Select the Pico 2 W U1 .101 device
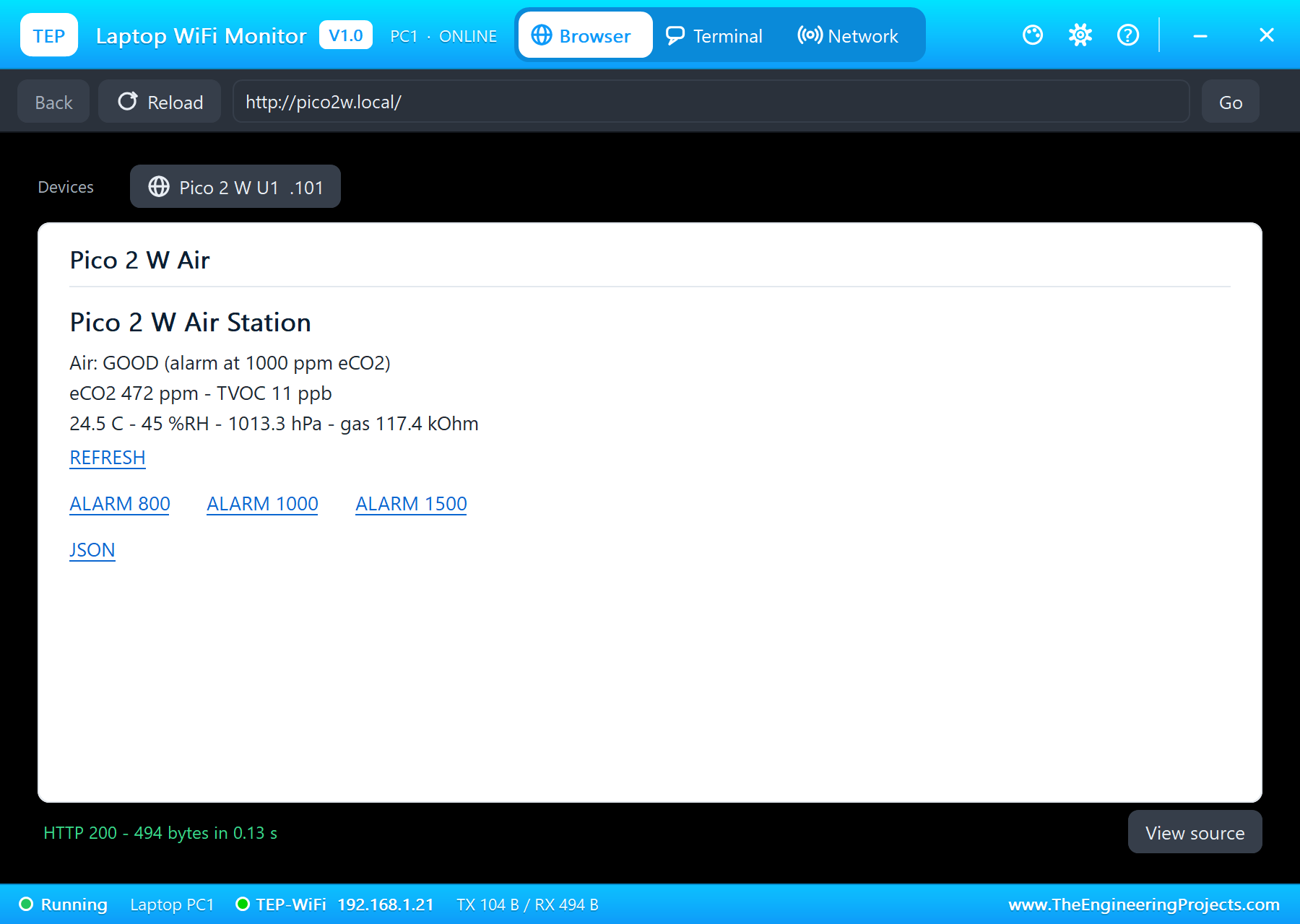This screenshot has height=924, width=1300. (x=235, y=186)
